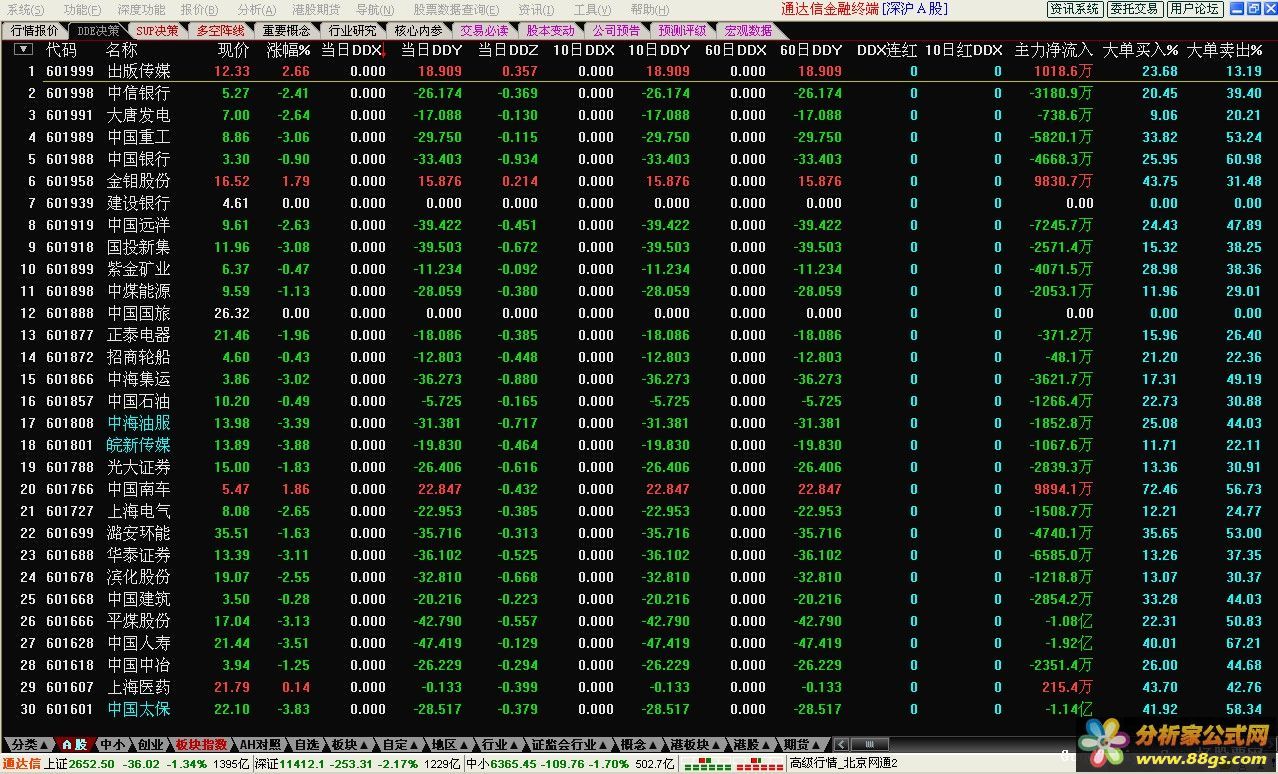Open the 系统(S) menu

26,9
